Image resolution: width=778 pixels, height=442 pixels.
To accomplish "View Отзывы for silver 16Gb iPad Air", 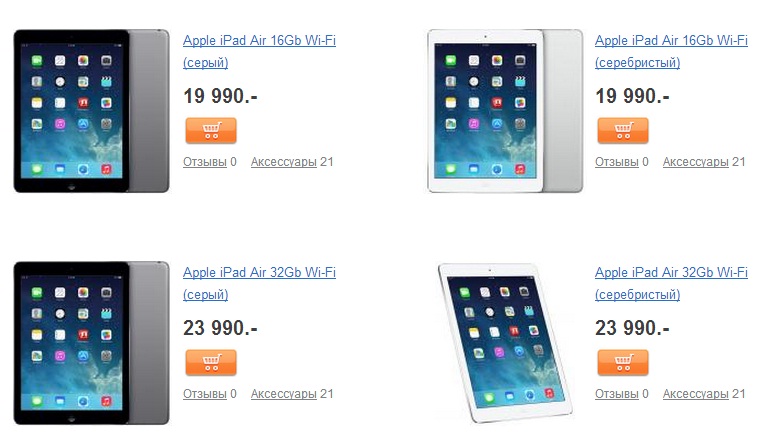I will click(x=617, y=162).
